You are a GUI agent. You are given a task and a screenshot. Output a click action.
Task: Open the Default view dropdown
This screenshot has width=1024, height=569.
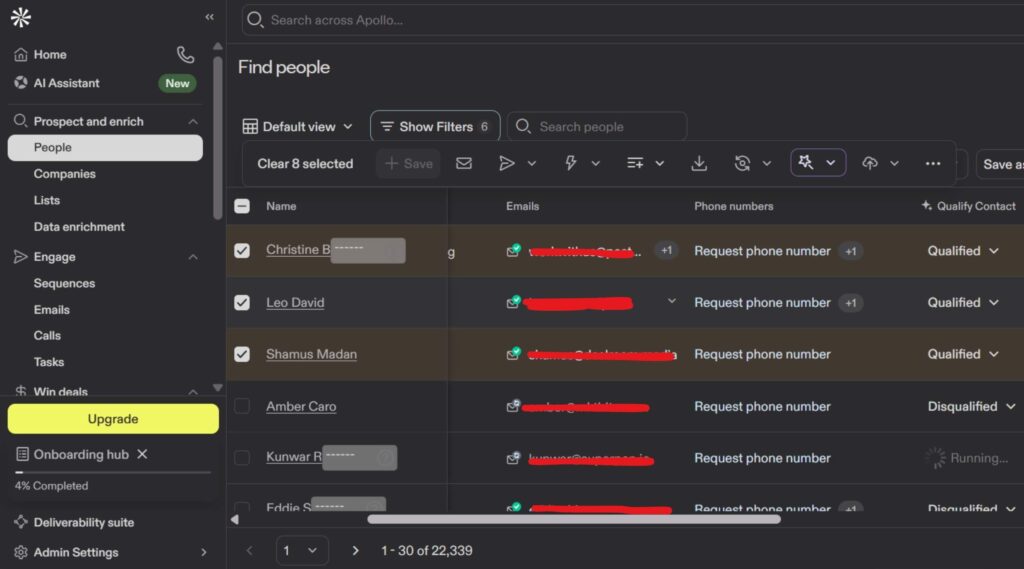point(298,126)
